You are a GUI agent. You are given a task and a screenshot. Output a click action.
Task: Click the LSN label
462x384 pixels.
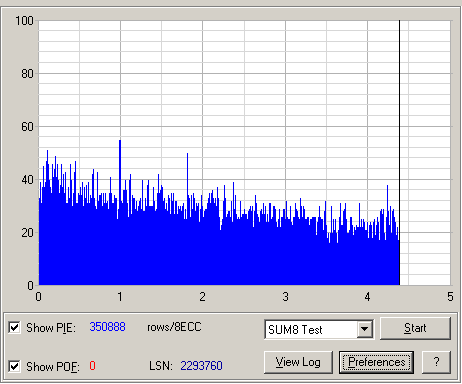pos(161,366)
